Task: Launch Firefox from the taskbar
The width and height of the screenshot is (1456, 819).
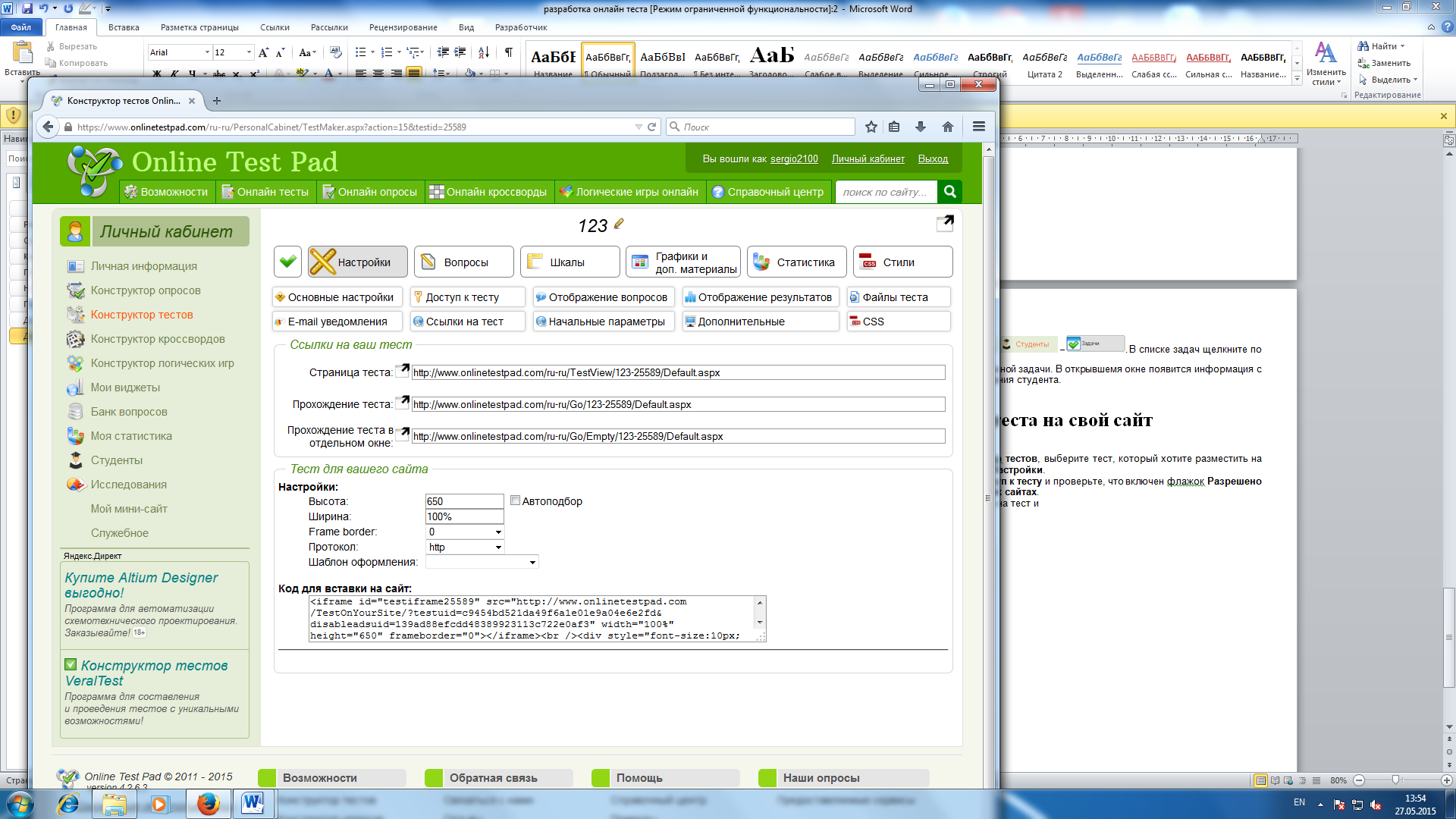Action: (x=209, y=804)
